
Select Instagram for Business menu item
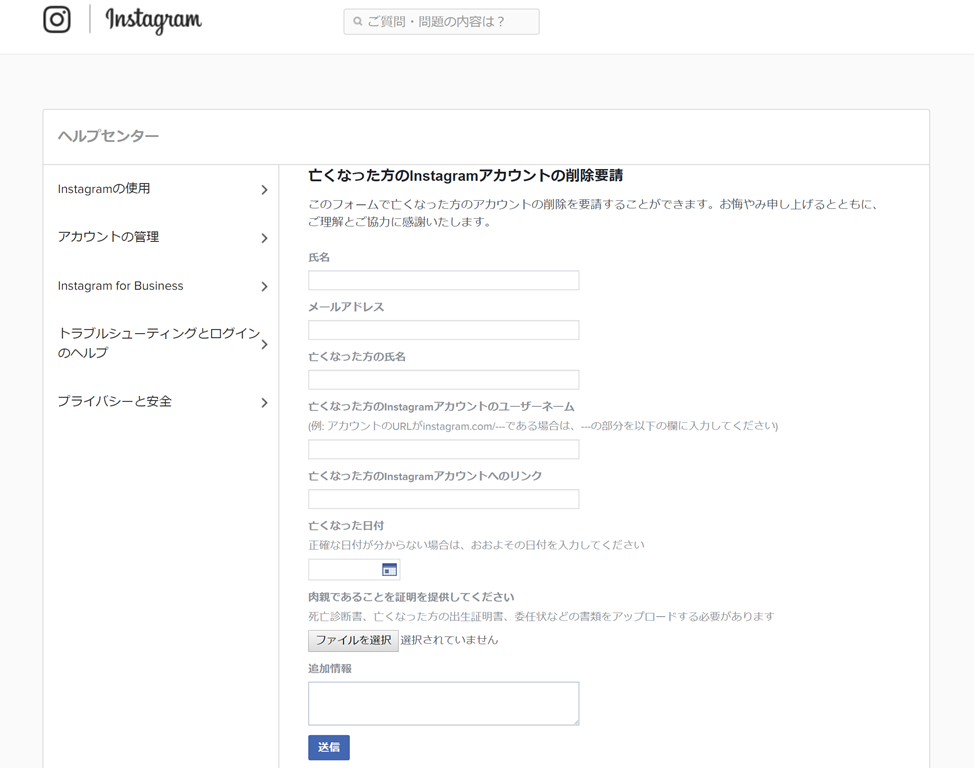tap(121, 286)
